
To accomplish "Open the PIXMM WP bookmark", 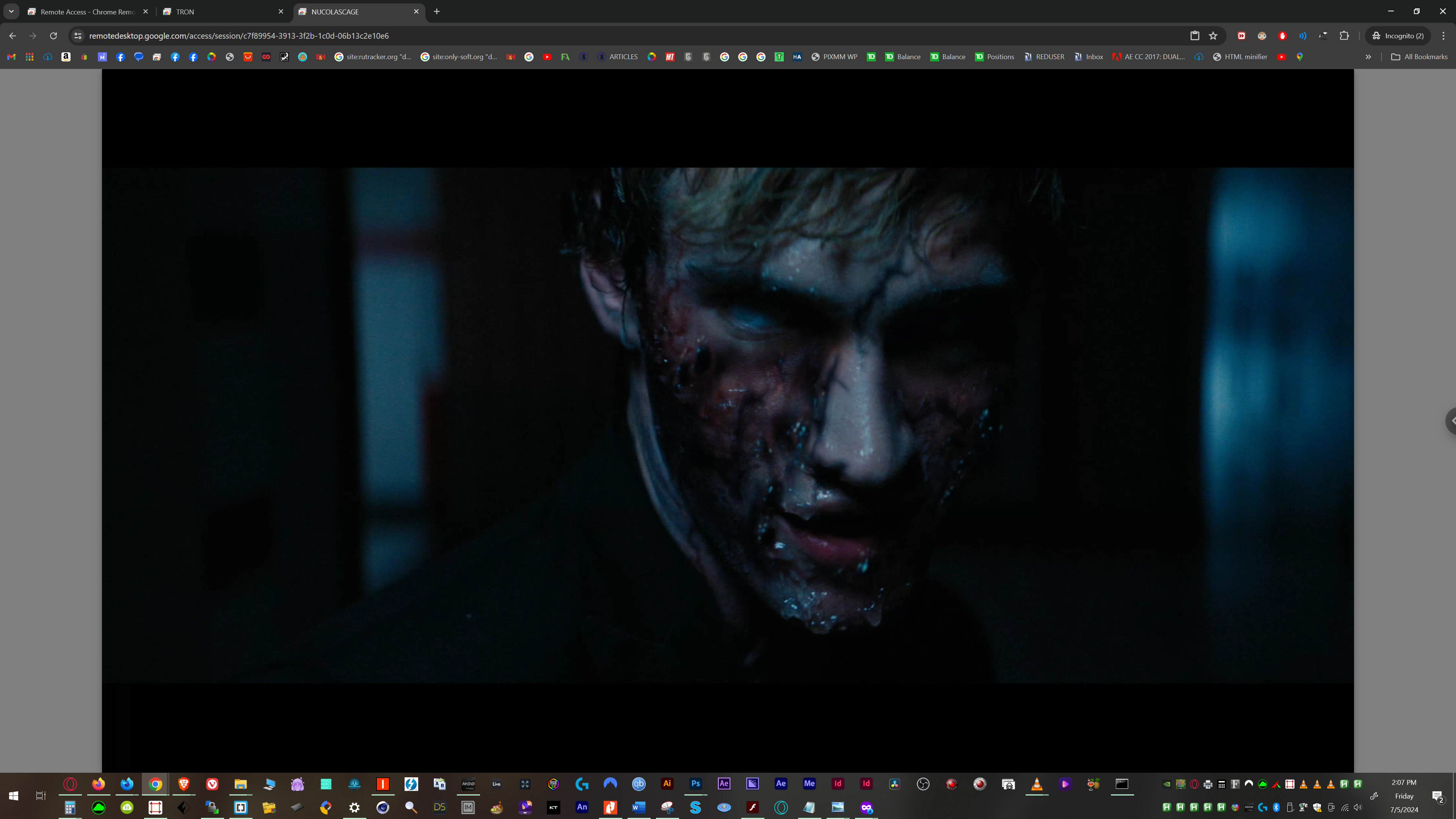I will pos(834,56).
